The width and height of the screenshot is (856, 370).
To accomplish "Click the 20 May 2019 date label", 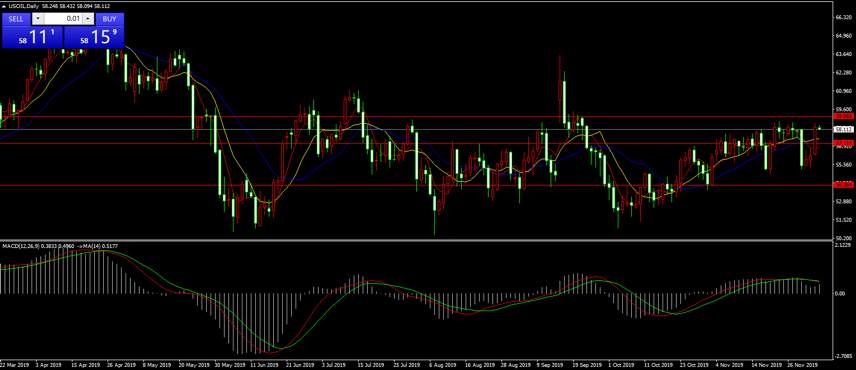I will (x=193, y=364).
